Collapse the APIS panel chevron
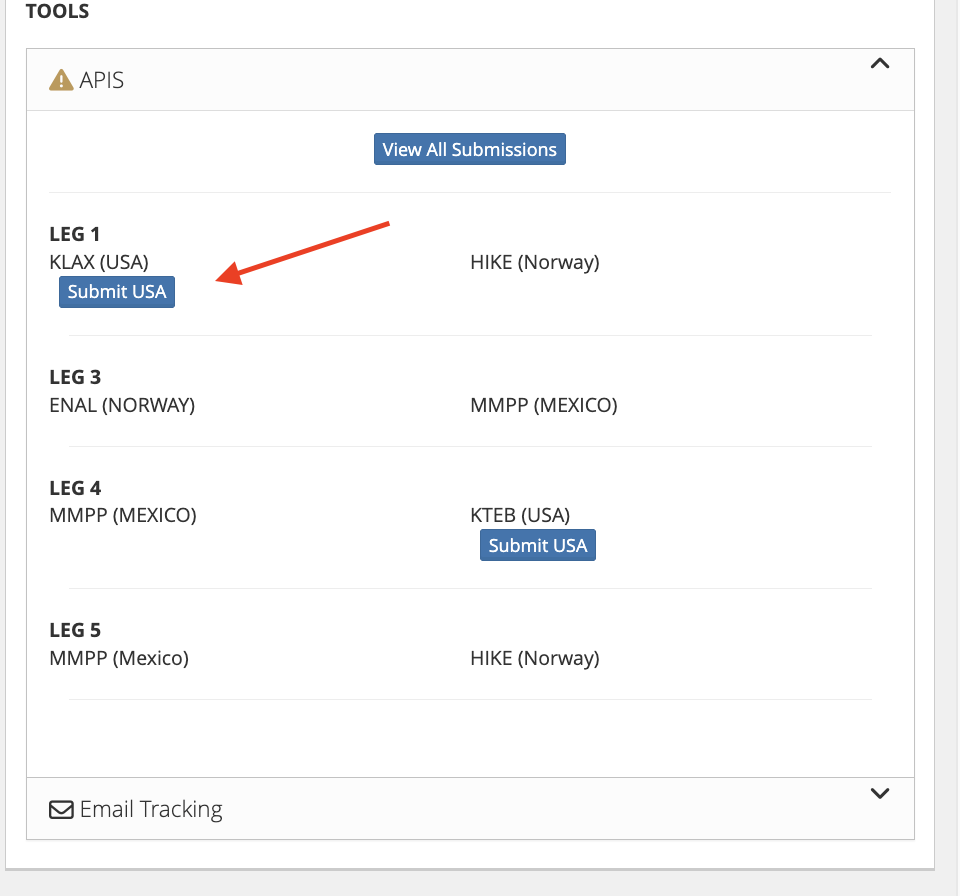960x896 pixels. [880, 64]
